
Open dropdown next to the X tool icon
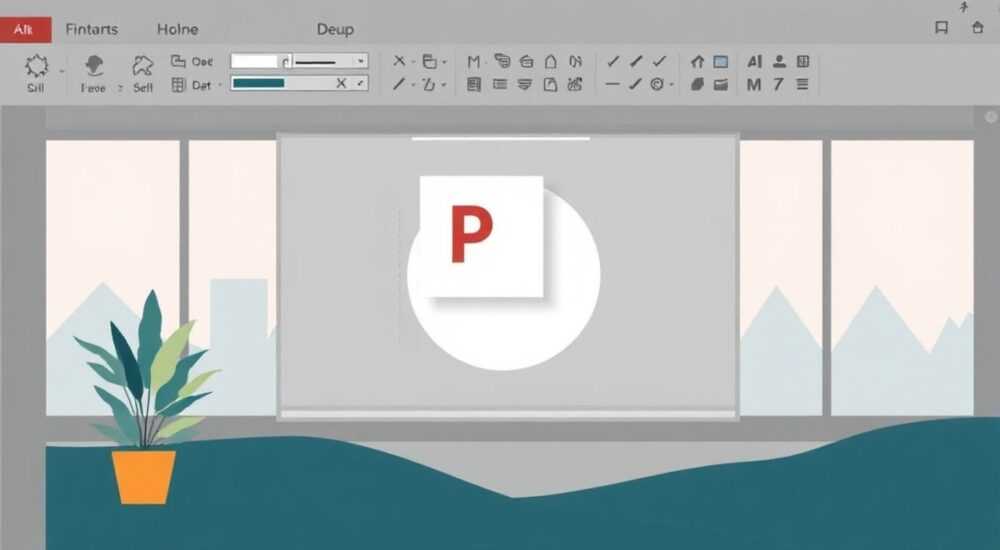click(x=413, y=62)
